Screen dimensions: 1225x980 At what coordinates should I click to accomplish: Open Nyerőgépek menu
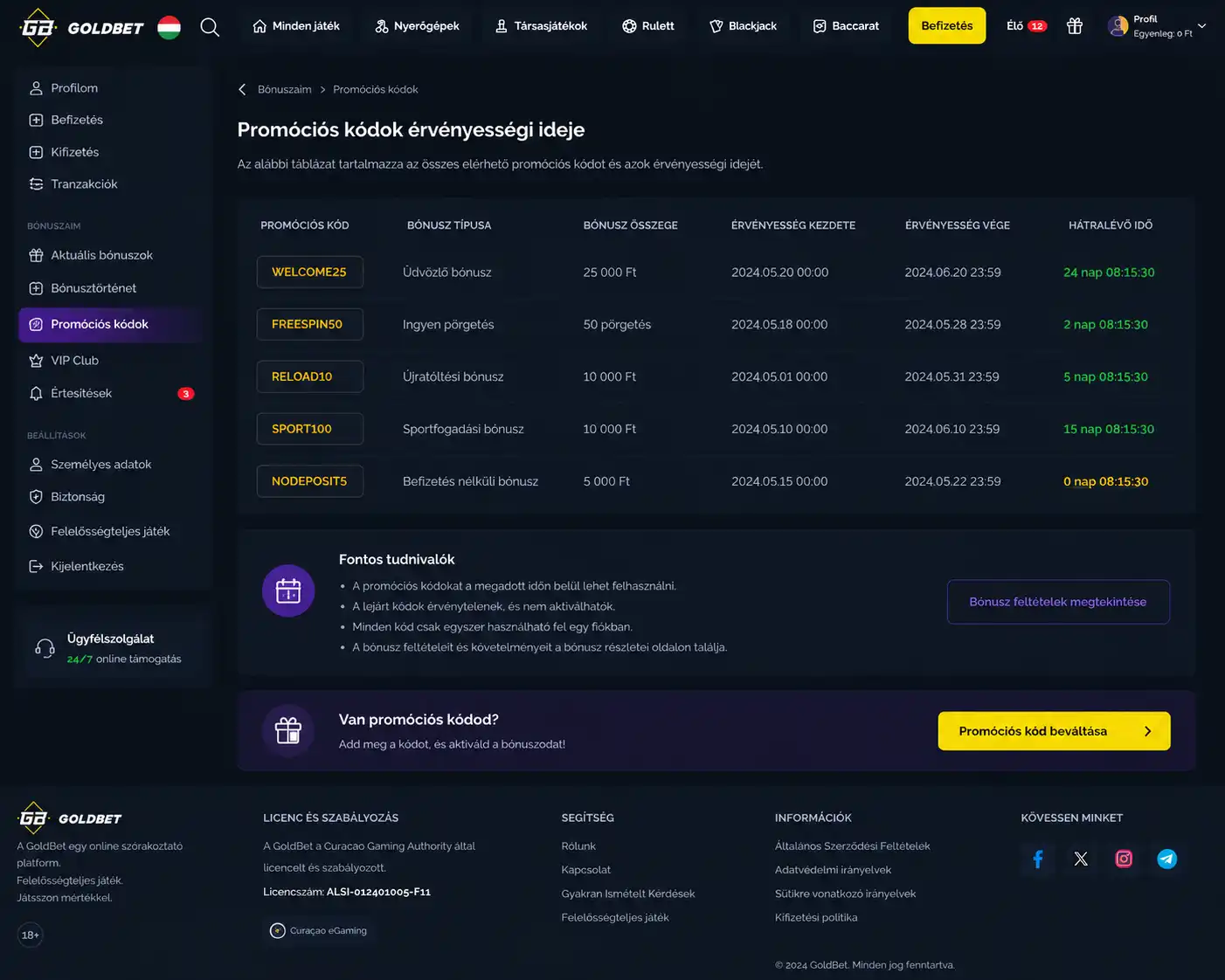pyautogui.click(x=417, y=26)
